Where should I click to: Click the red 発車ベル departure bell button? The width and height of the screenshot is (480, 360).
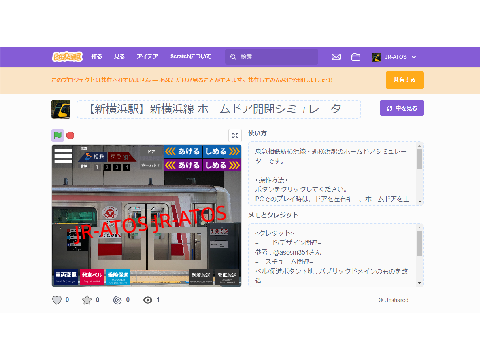point(92,277)
